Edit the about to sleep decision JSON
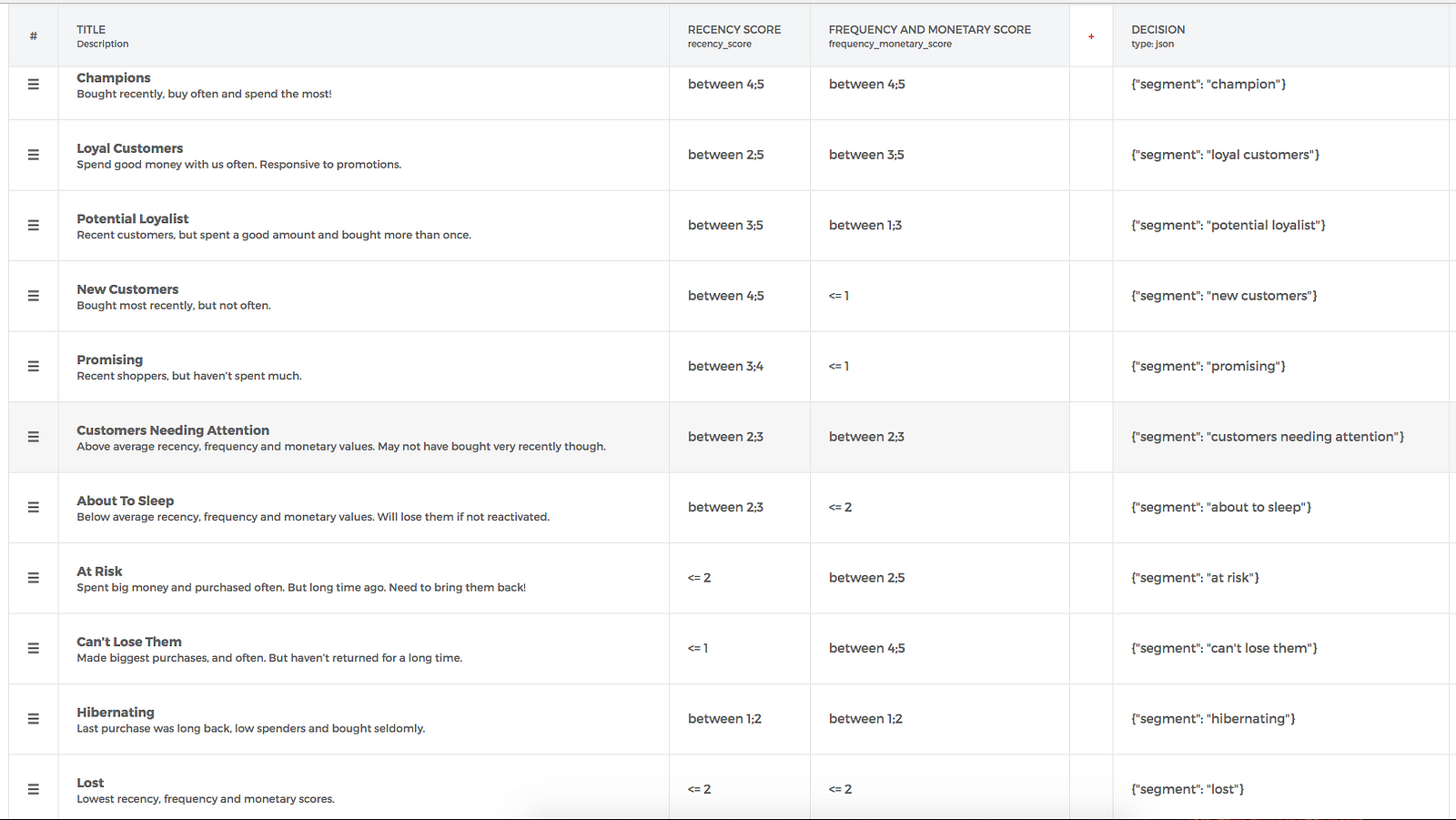1456x820 pixels. tap(1221, 508)
